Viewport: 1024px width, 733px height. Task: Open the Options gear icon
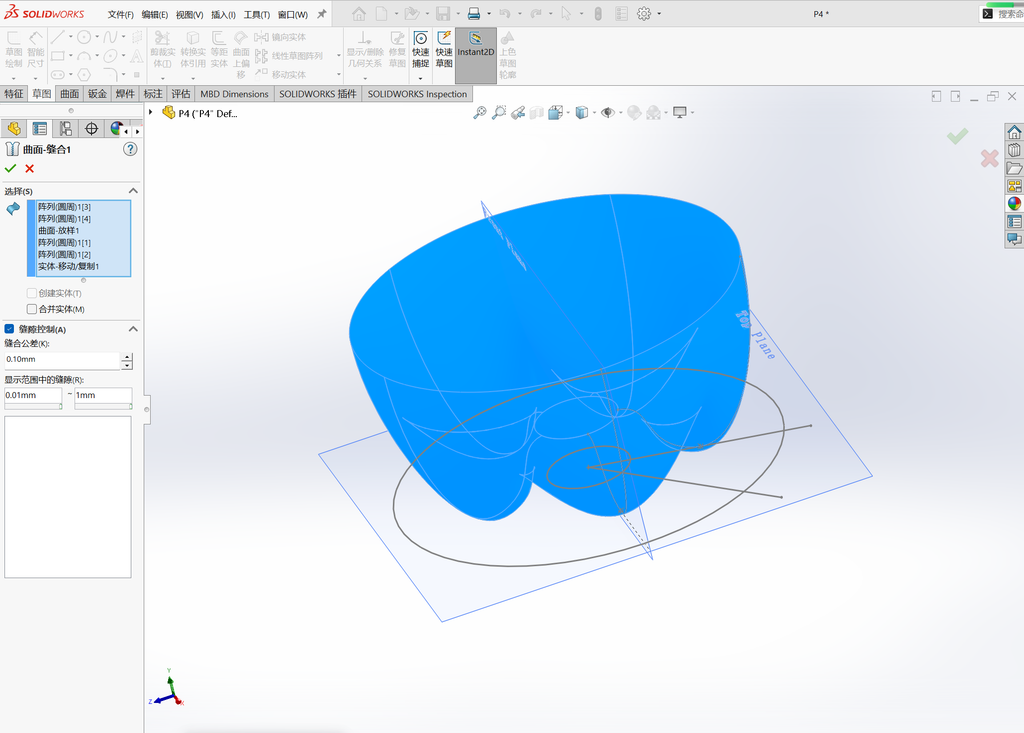[x=644, y=14]
